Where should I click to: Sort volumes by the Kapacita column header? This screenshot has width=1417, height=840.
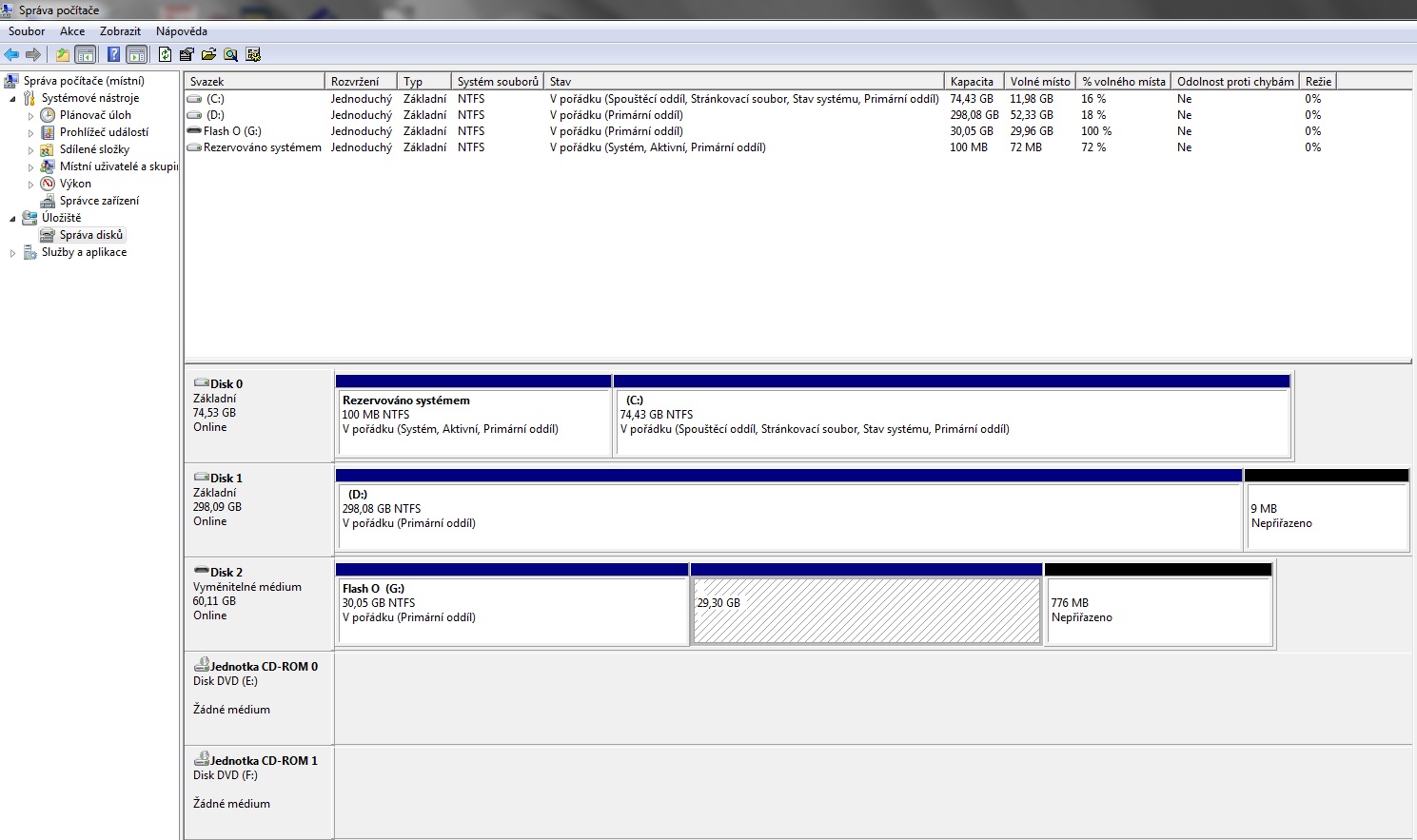pyautogui.click(x=972, y=82)
